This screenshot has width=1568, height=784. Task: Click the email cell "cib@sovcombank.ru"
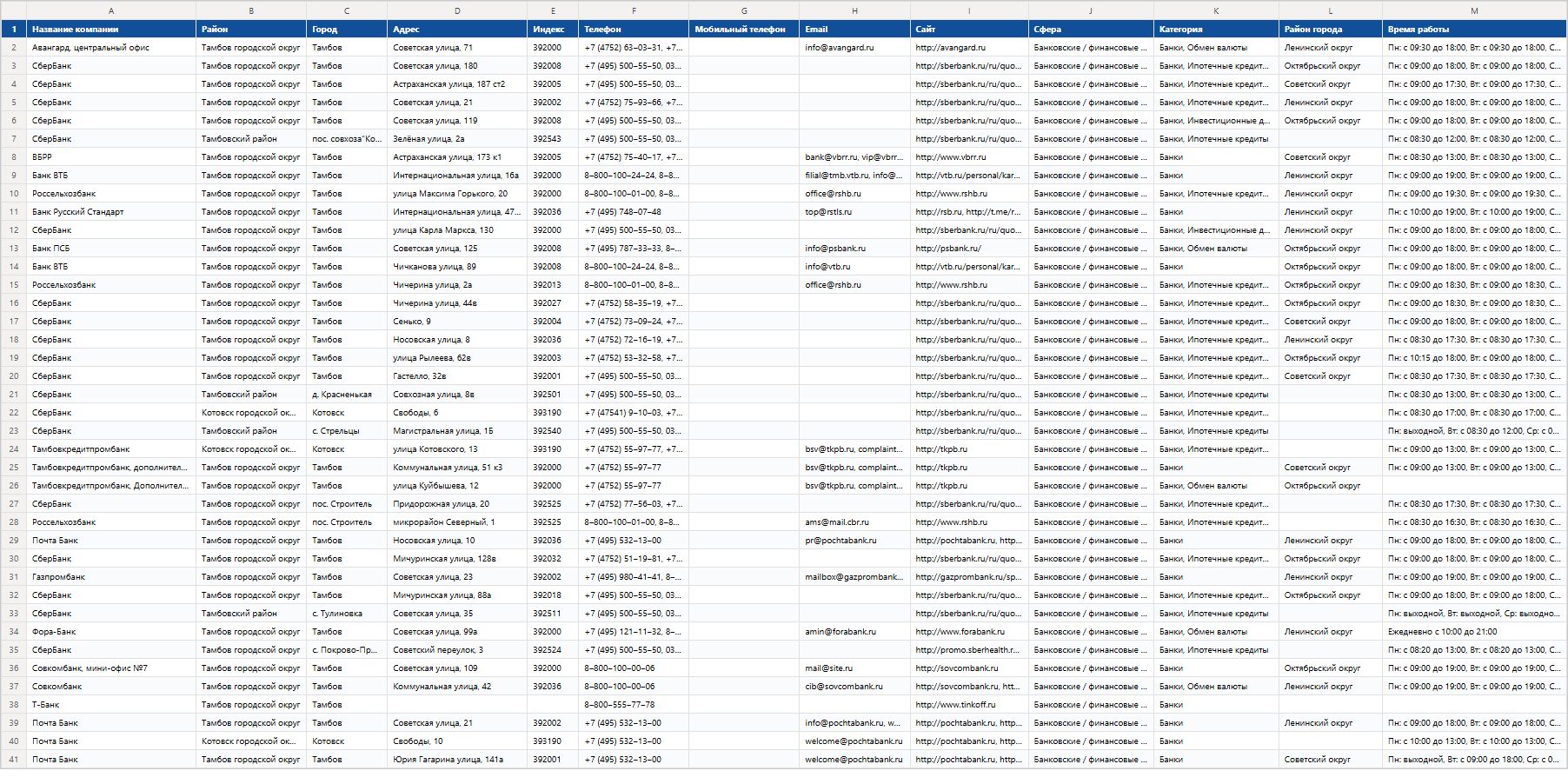click(855, 687)
